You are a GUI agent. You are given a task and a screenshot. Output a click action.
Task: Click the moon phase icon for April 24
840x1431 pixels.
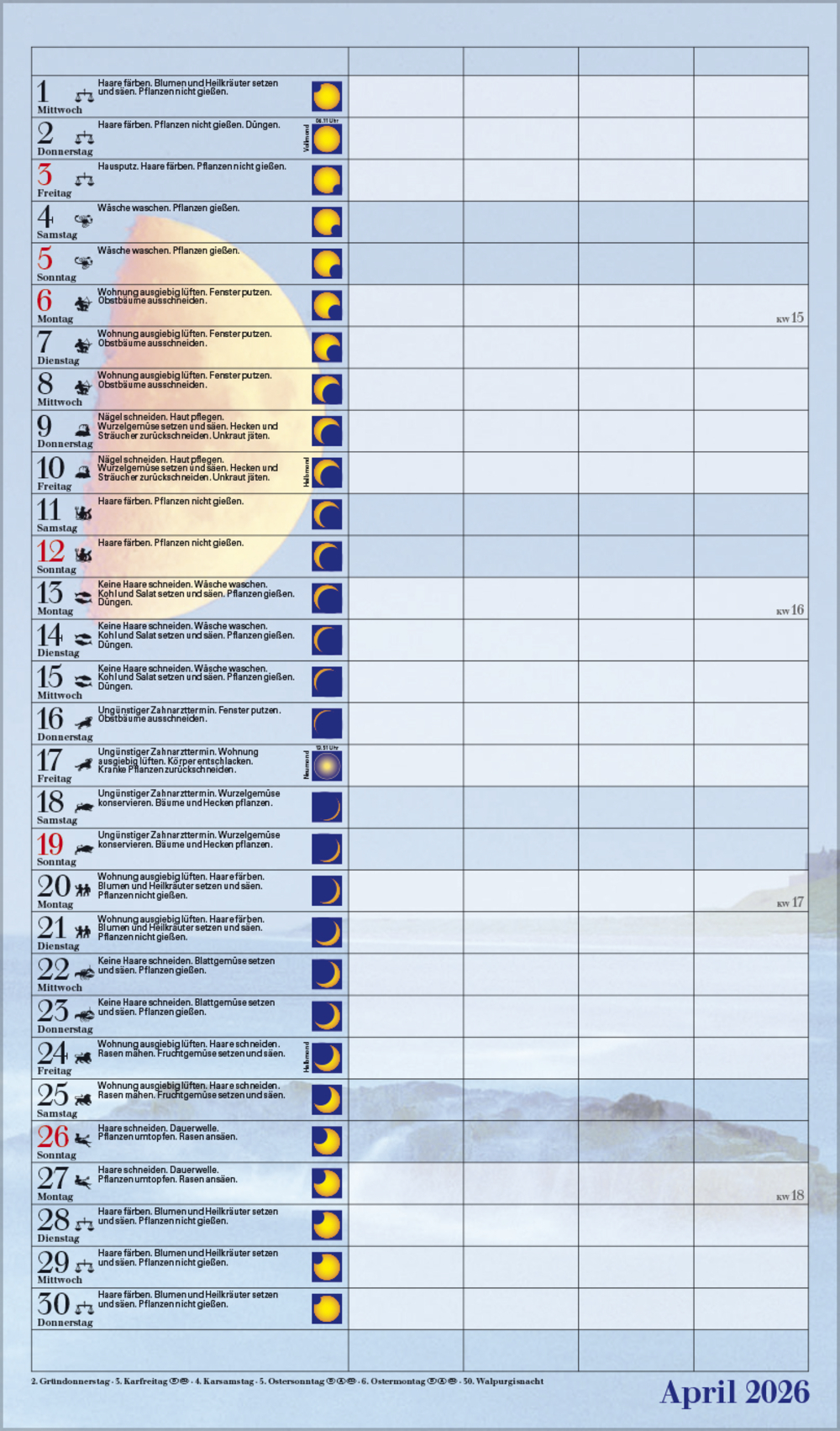(x=327, y=1058)
